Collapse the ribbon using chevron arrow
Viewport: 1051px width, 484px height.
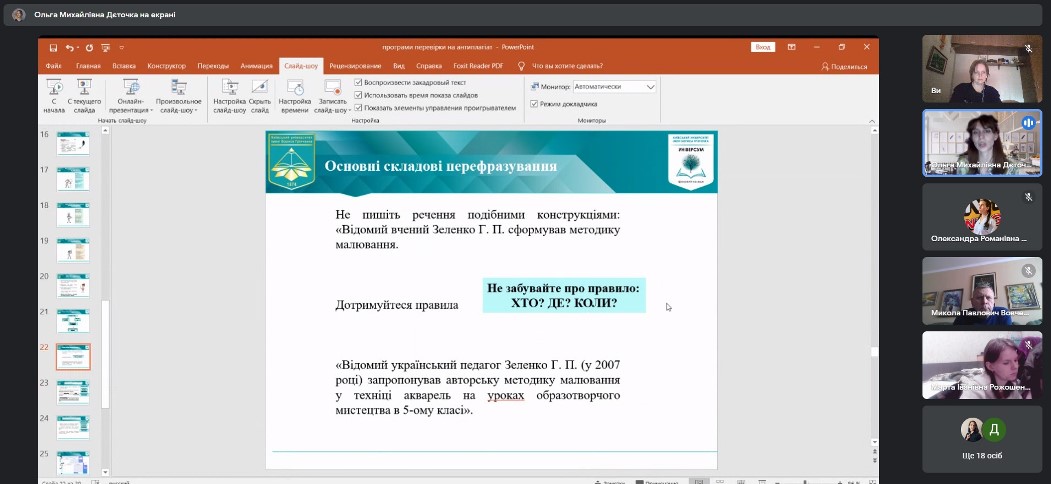click(872, 121)
